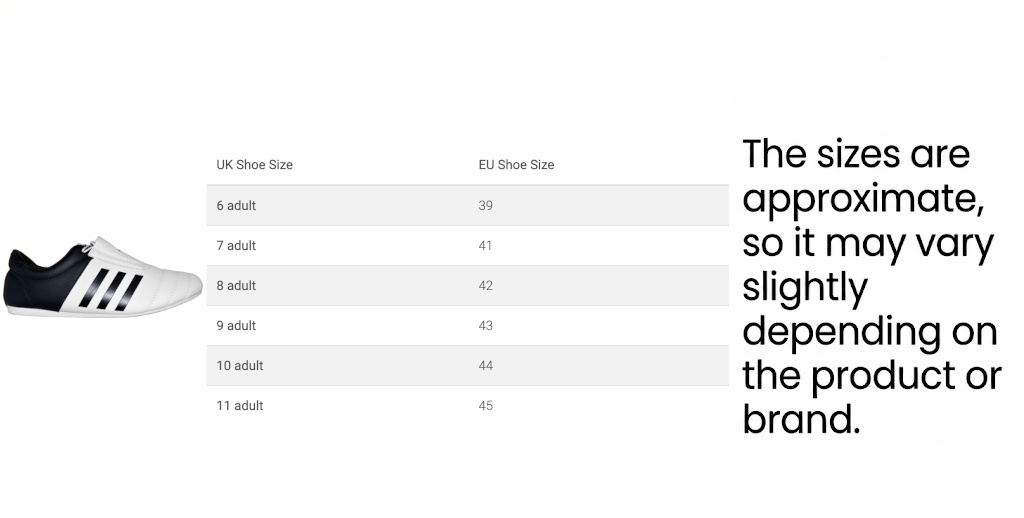Click the EU size 42 cell
The width and height of the screenshot is (1024, 518).
click(485, 285)
